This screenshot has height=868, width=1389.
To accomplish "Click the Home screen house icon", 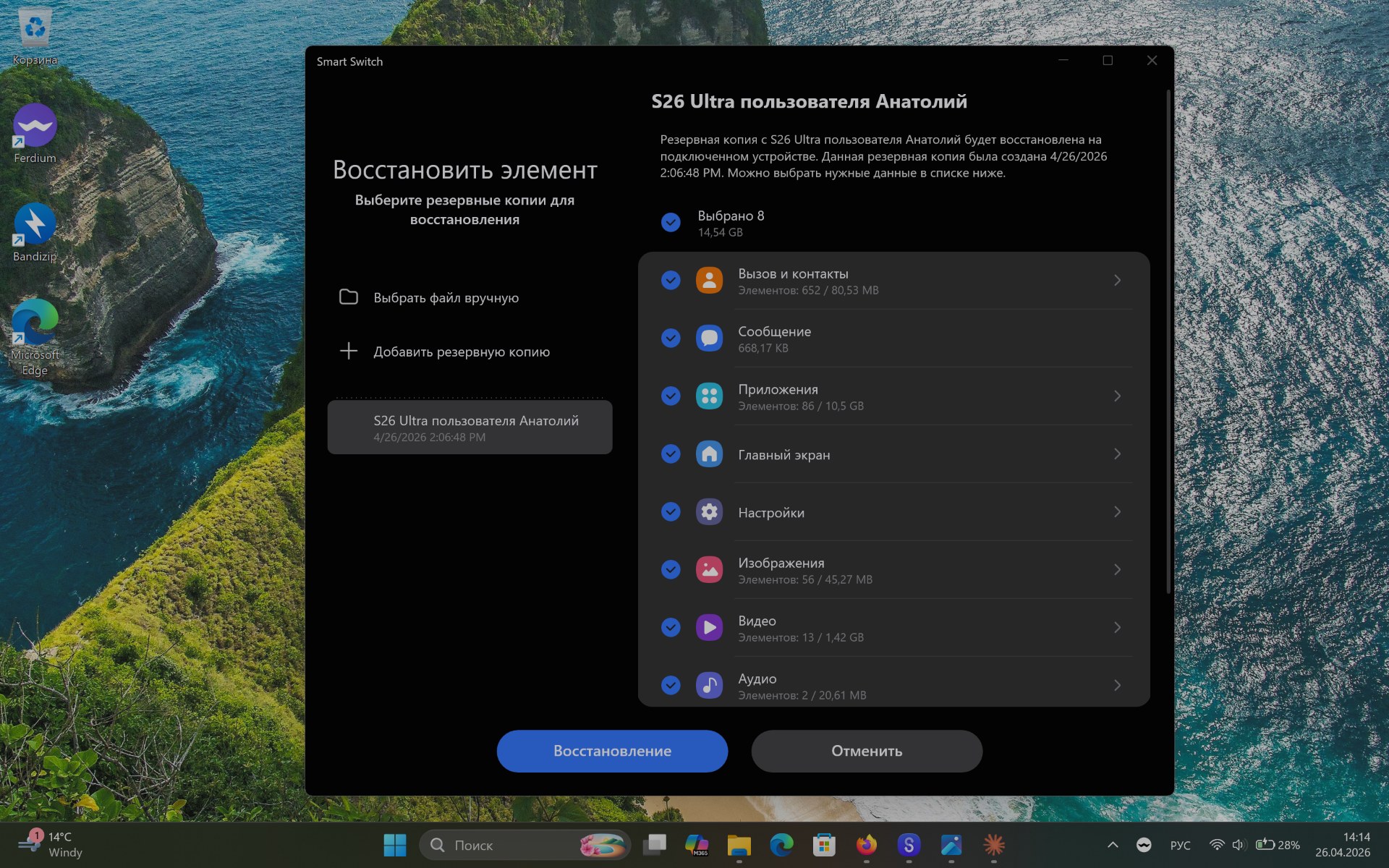I will tap(709, 454).
